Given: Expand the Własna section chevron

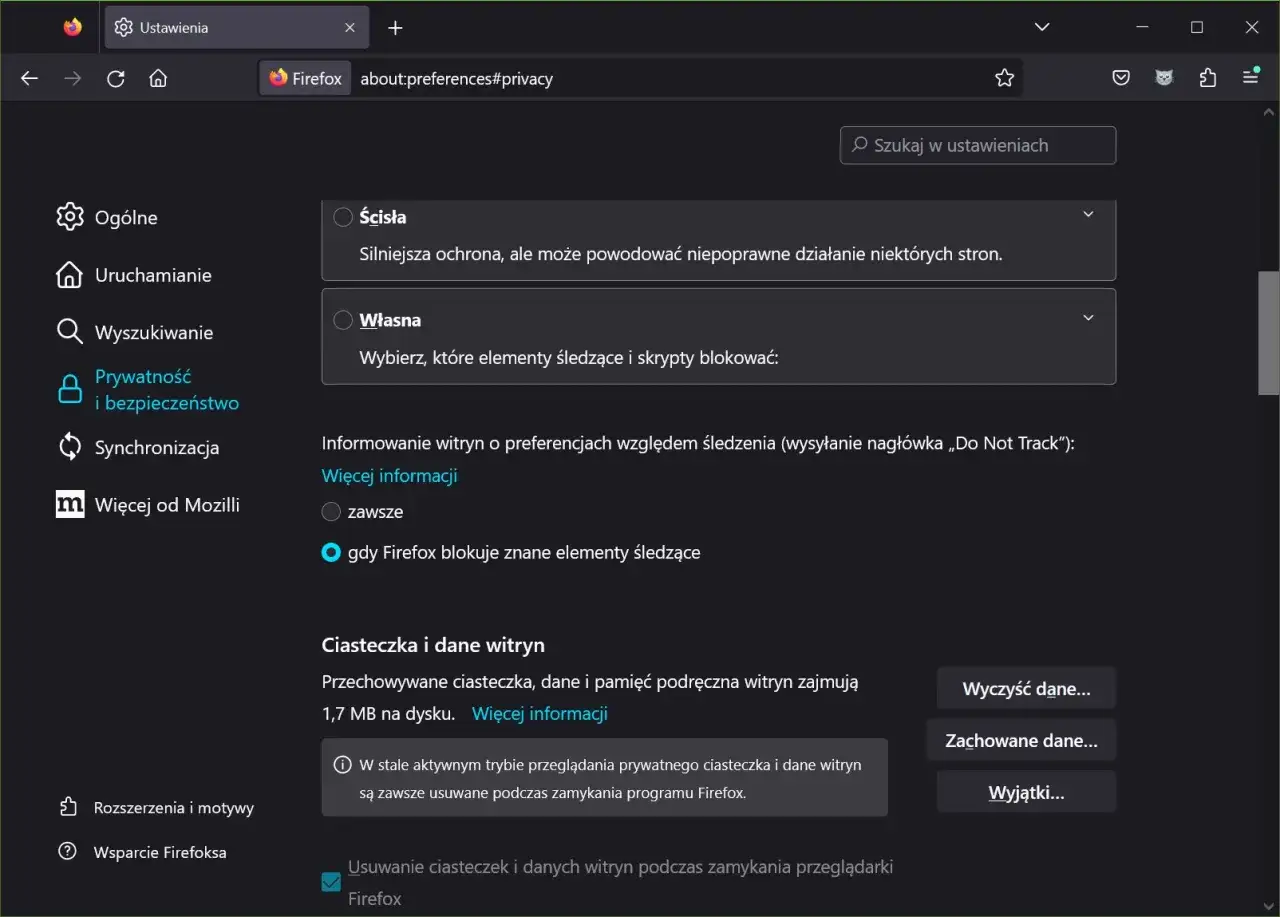Looking at the screenshot, I should (1089, 318).
